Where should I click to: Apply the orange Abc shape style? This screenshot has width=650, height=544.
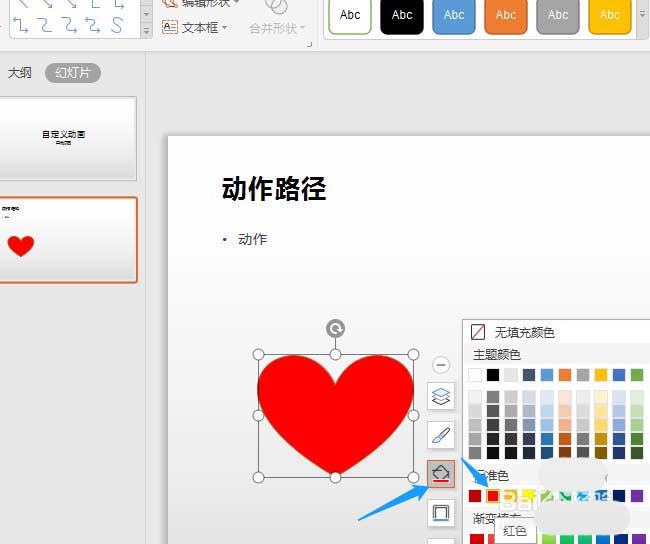pyautogui.click(x=506, y=15)
